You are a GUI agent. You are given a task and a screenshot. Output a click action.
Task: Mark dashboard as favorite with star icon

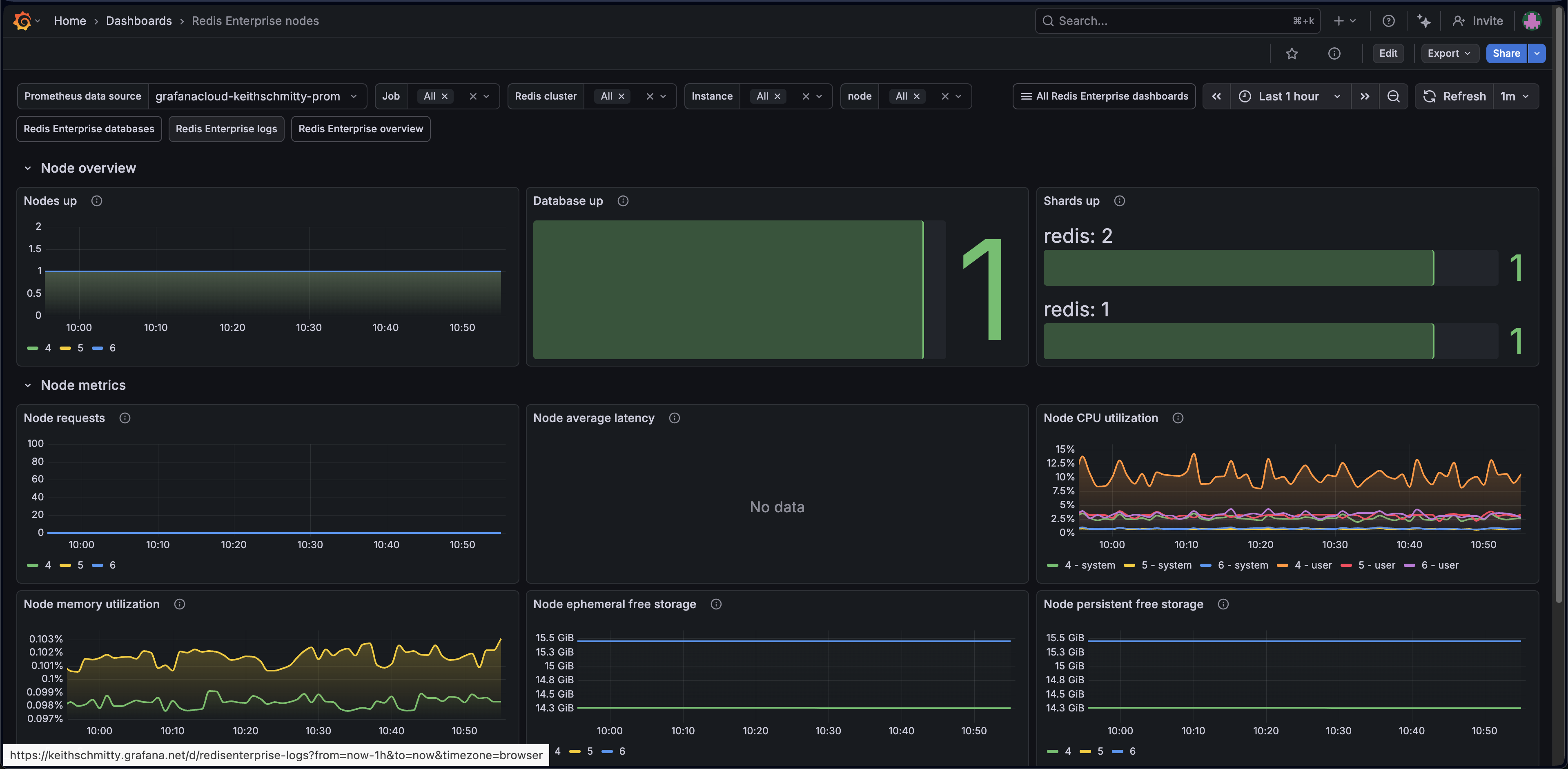(1292, 53)
